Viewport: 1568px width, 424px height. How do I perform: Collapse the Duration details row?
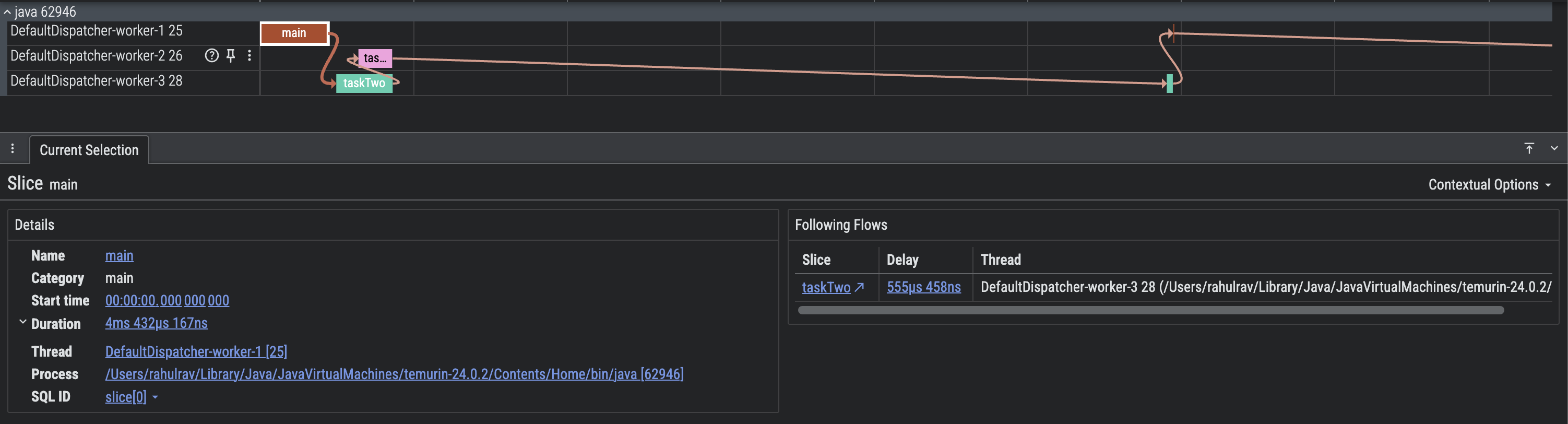pos(22,322)
